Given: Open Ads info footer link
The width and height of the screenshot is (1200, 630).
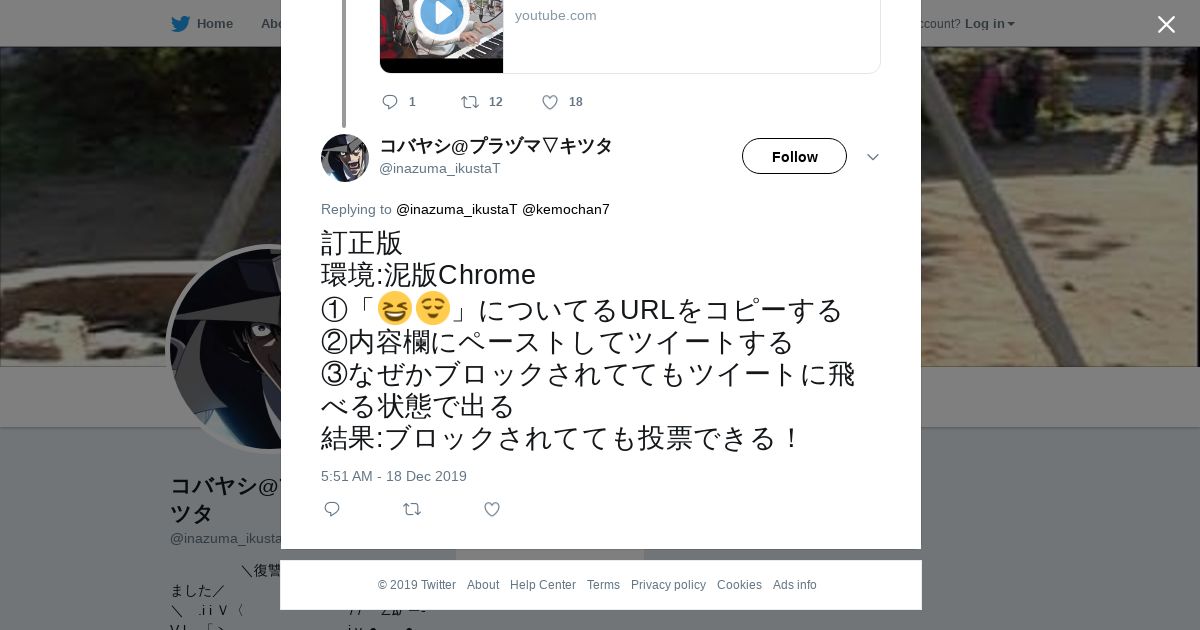Looking at the screenshot, I should pos(794,585).
